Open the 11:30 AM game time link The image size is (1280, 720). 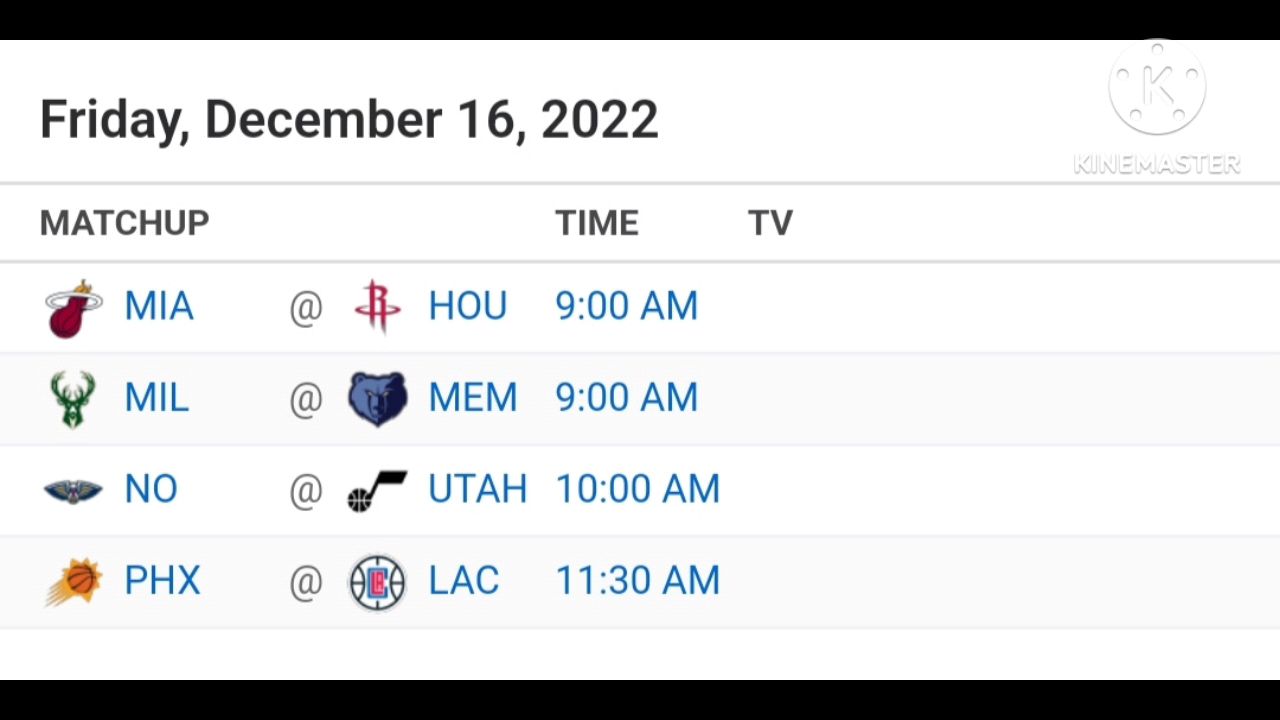click(637, 581)
